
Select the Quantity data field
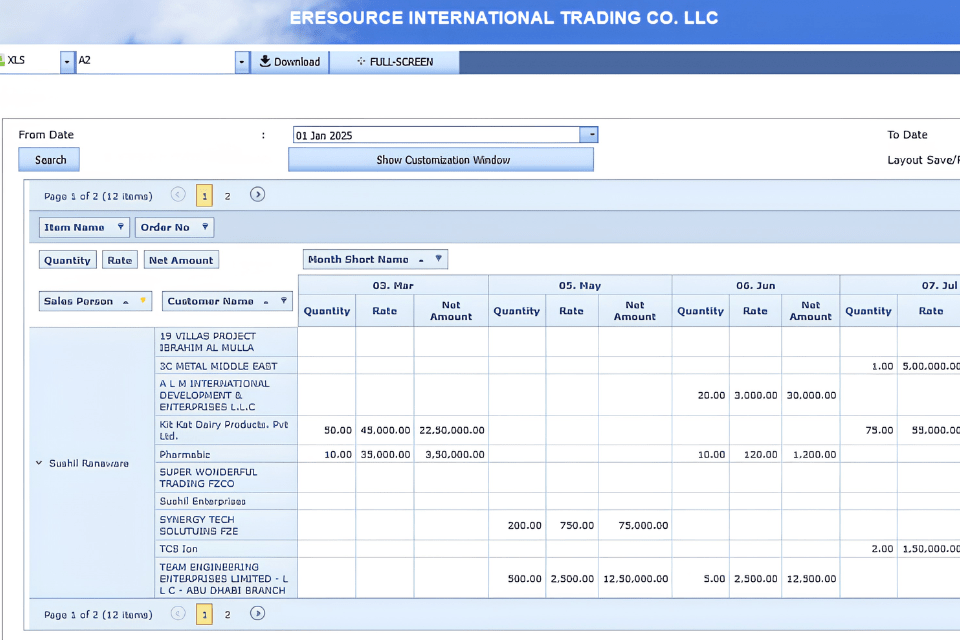click(67, 260)
